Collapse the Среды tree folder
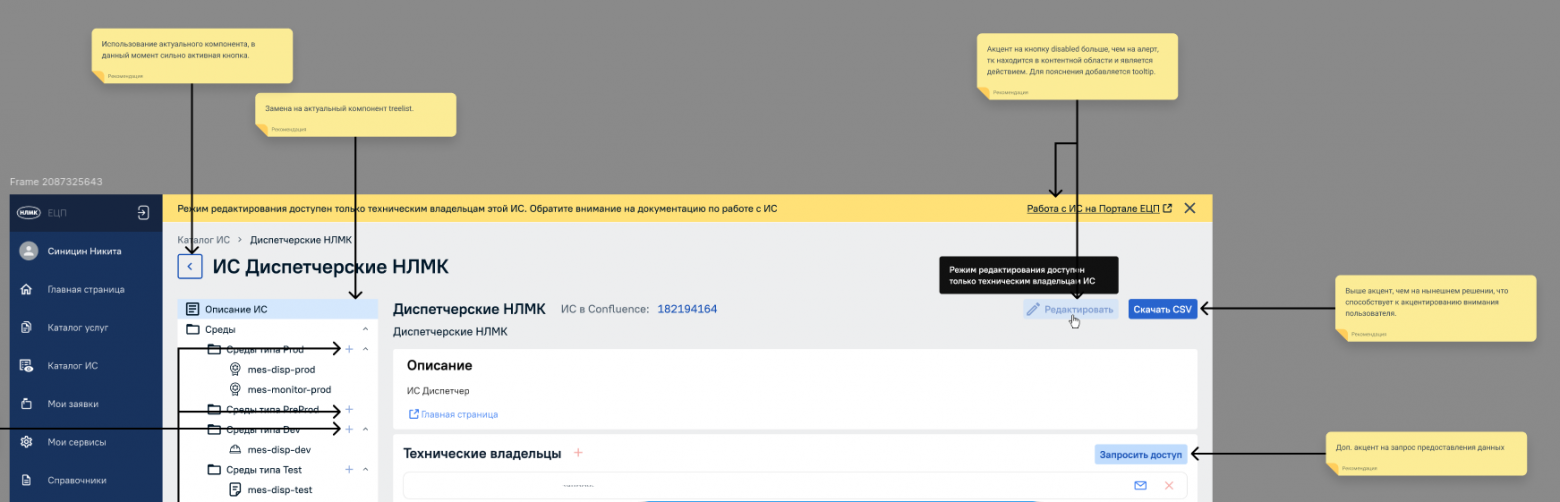Viewport: 1560px width, 502px height. coord(365,329)
